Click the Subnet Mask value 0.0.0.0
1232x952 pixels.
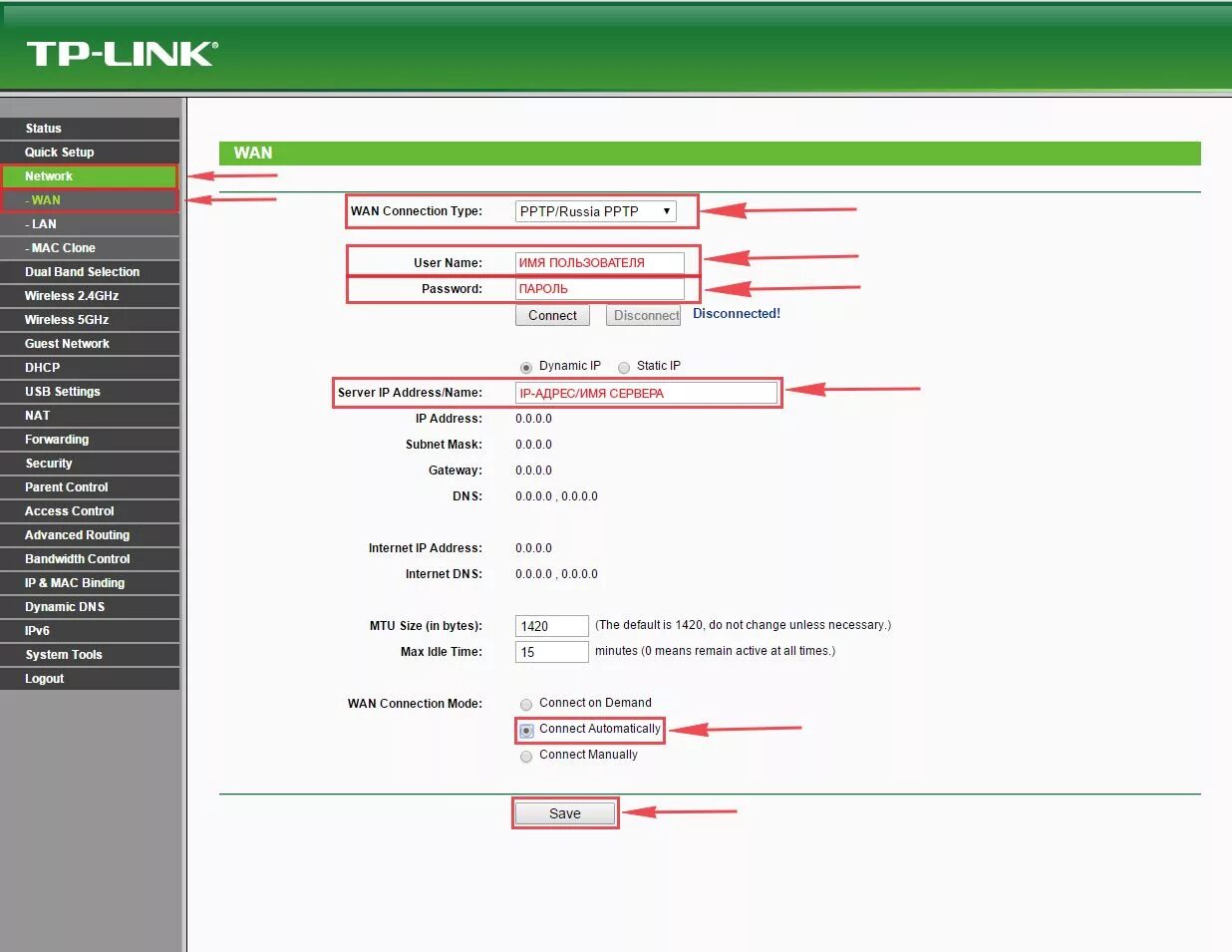pyautogui.click(x=533, y=445)
